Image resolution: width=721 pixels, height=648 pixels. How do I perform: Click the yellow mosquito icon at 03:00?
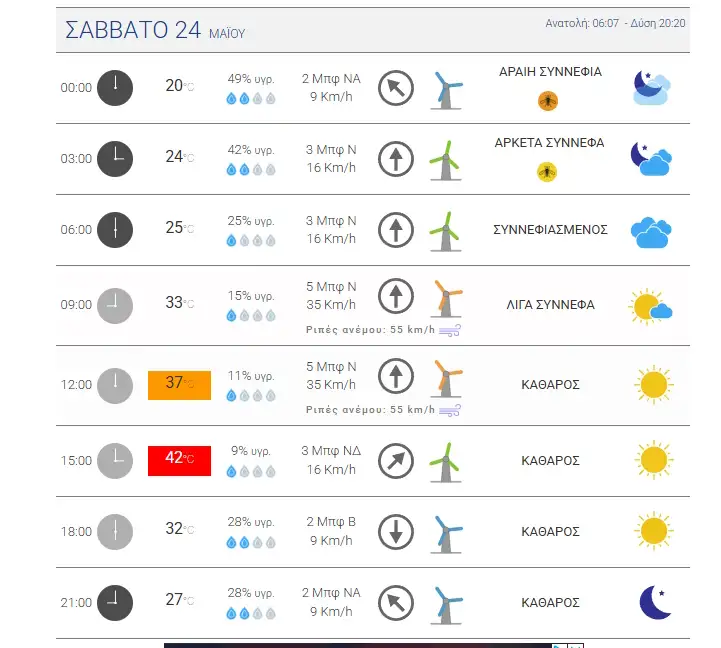coord(547,172)
